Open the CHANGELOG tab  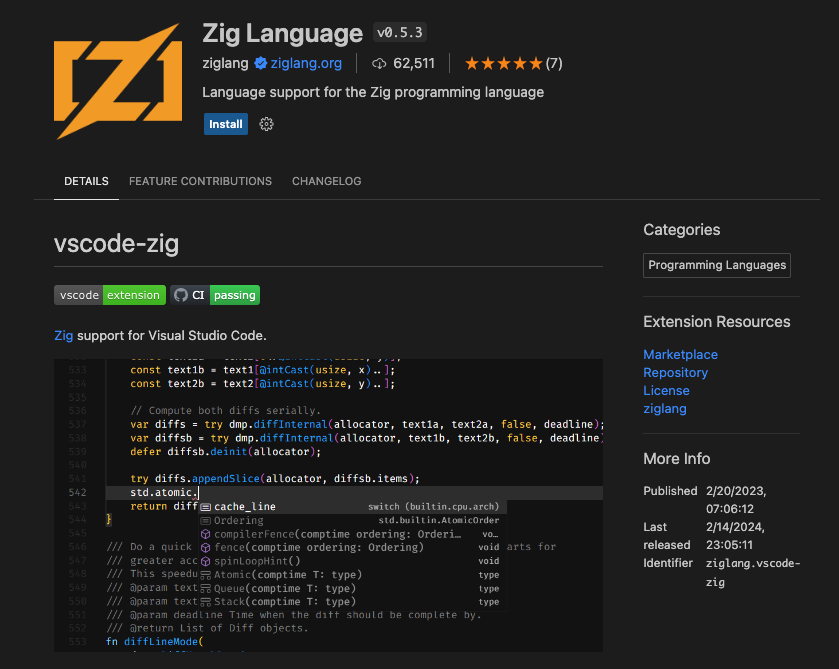pos(326,181)
